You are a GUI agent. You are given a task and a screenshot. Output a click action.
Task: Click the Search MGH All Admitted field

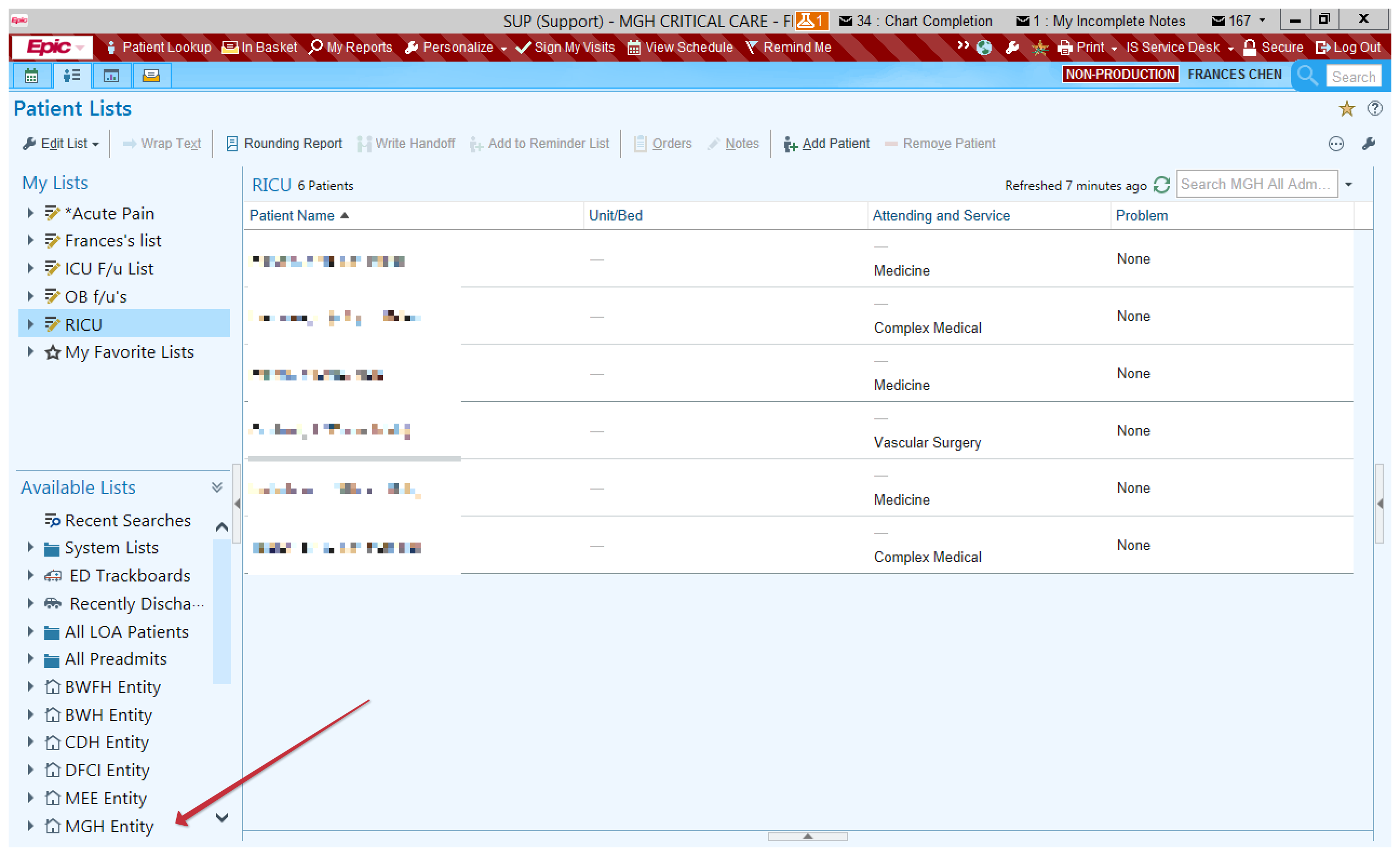point(1256,184)
